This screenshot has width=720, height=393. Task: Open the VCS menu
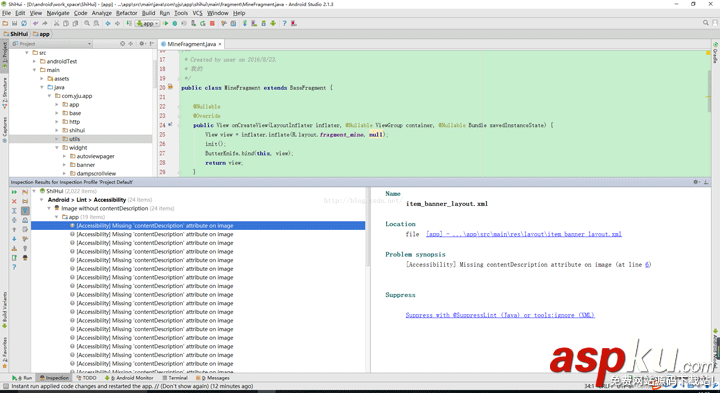pos(197,13)
